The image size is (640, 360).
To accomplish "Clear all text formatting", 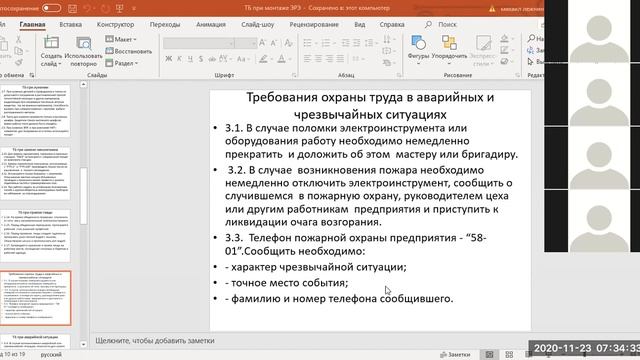I will pyautogui.click(x=288, y=43).
